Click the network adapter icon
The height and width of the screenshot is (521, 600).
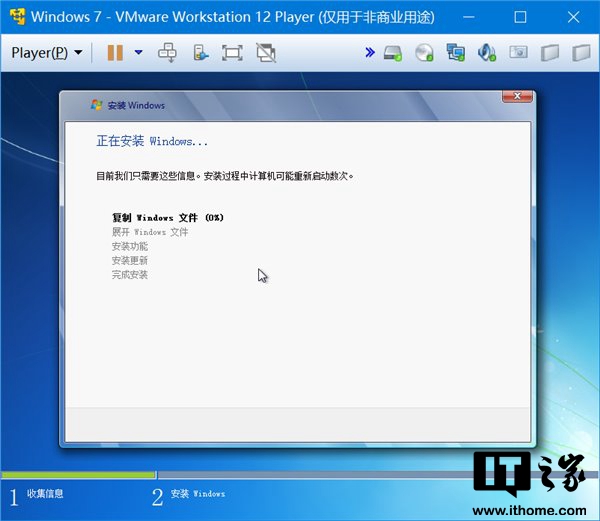click(x=455, y=52)
